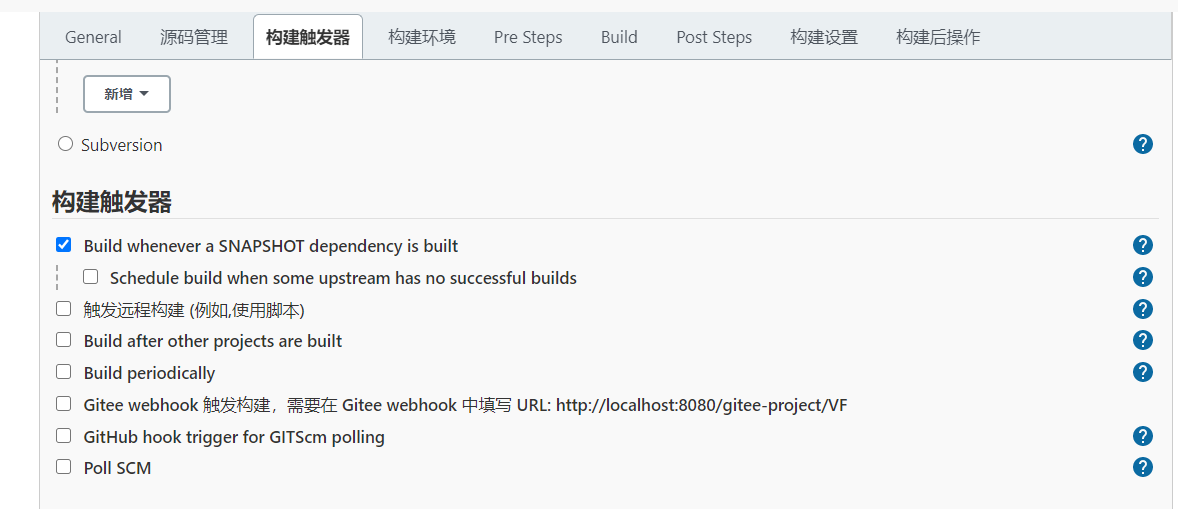Open the Pre Steps tab
1178x509 pixels.
click(x=528, y=37)
